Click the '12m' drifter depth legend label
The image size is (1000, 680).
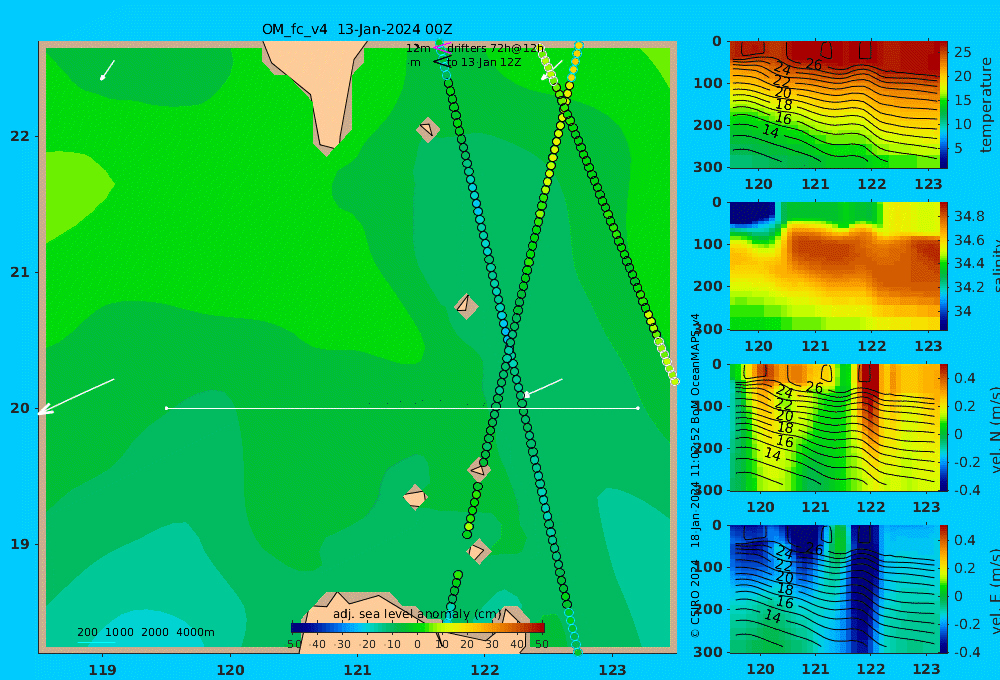418,48
